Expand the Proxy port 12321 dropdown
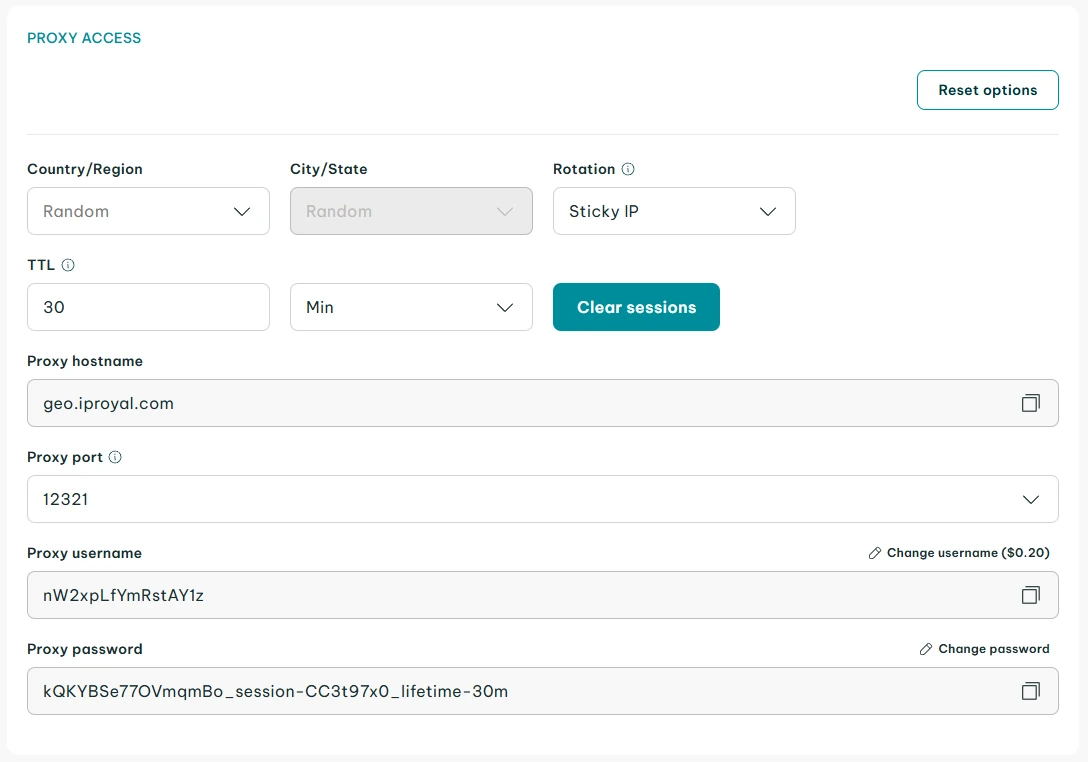1088x762 pixels. (542, 499)
